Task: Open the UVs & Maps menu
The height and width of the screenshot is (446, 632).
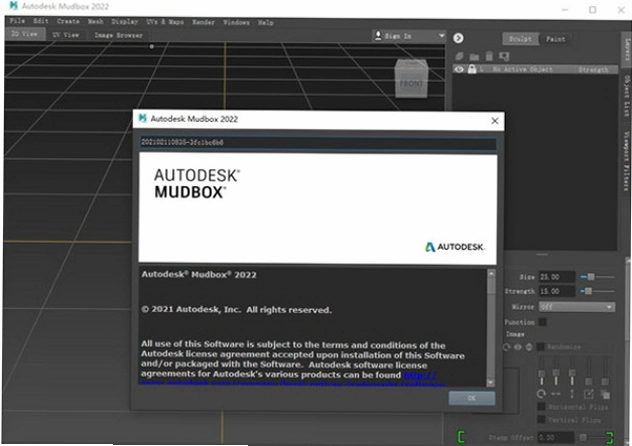Action: 165,22
